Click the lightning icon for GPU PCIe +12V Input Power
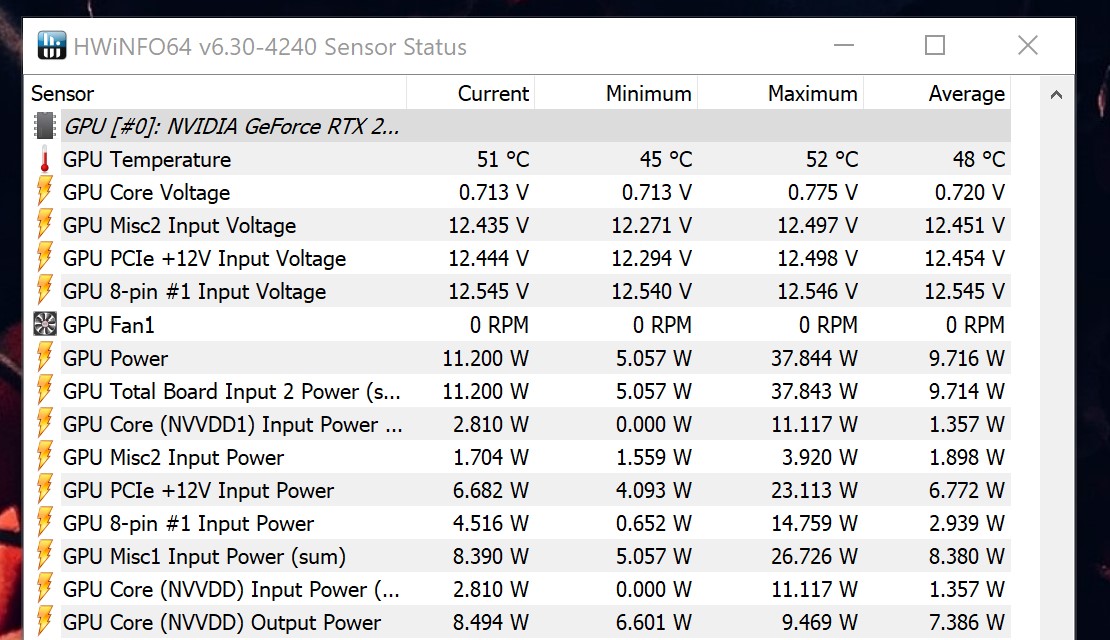Image resolution: width=1110 pixels, height=640 pixels. coord(45,490)
